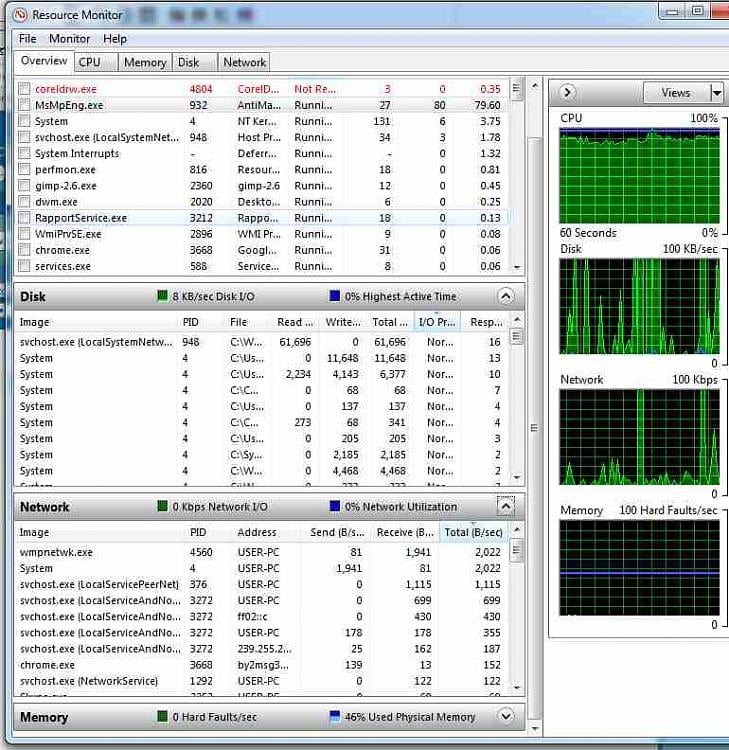This screenshot has height=750, width=729.
Task: Click the Memory section header title
Action: click(x=44, y=717)
